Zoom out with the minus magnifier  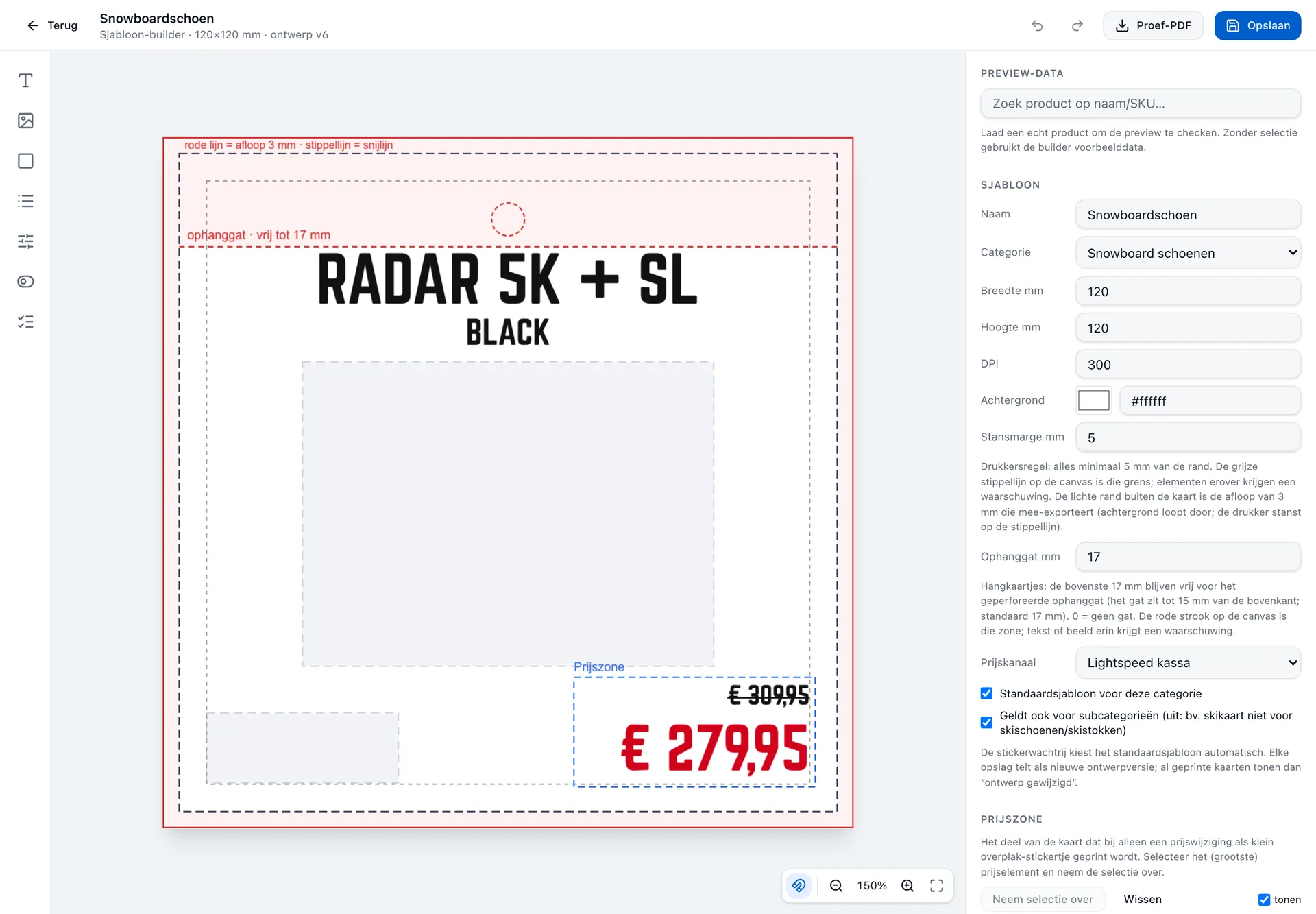[x=836, y=885]
